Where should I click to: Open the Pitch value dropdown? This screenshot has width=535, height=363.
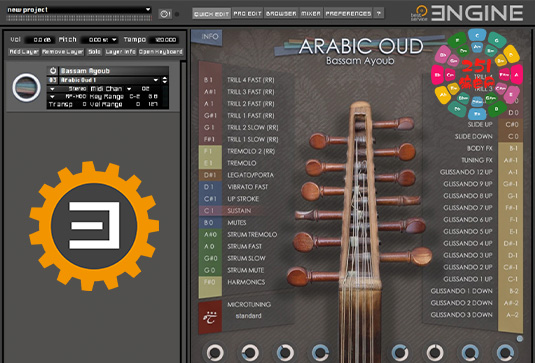click(114, 40)
